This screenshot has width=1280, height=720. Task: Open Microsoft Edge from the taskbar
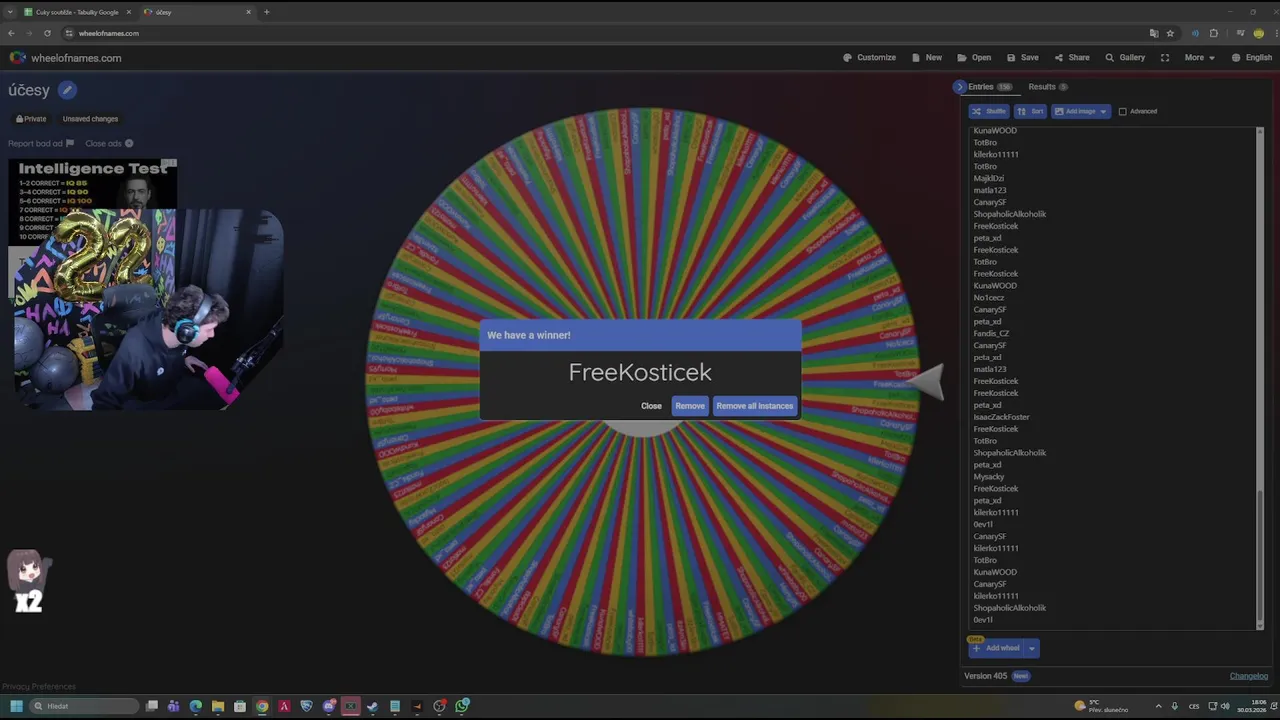[195, 706]
